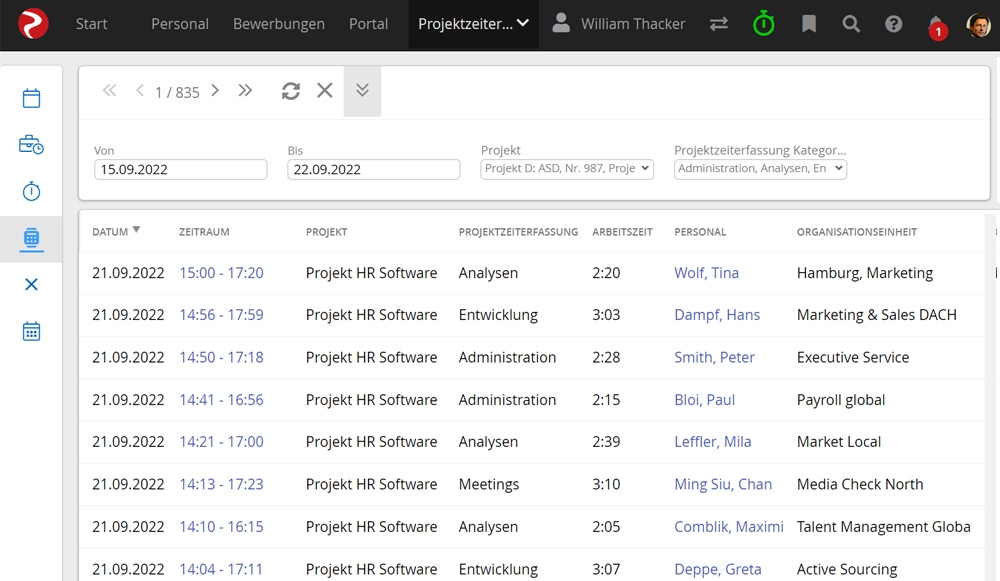Open the briefcase clock sidebar icon
1000x581 pixels.
31,145
